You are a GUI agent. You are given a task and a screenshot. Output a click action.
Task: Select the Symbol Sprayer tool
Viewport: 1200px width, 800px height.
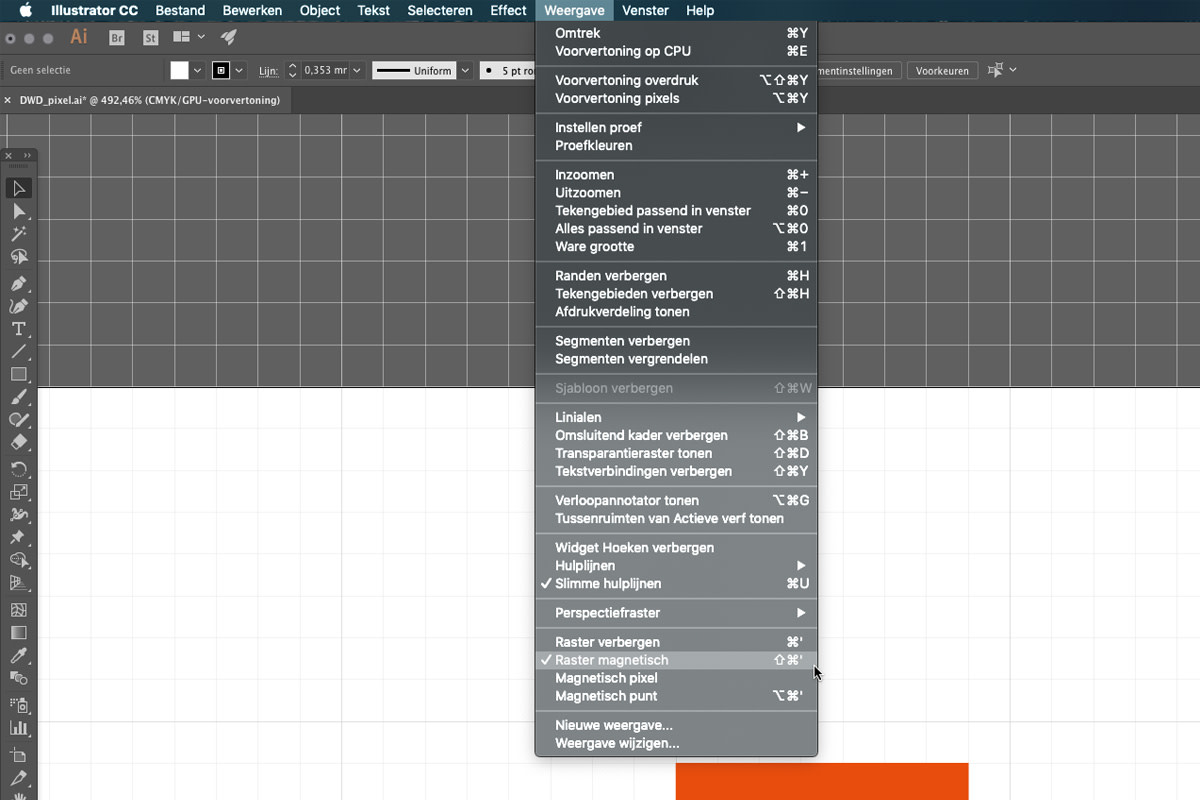(x=18, y=705)
